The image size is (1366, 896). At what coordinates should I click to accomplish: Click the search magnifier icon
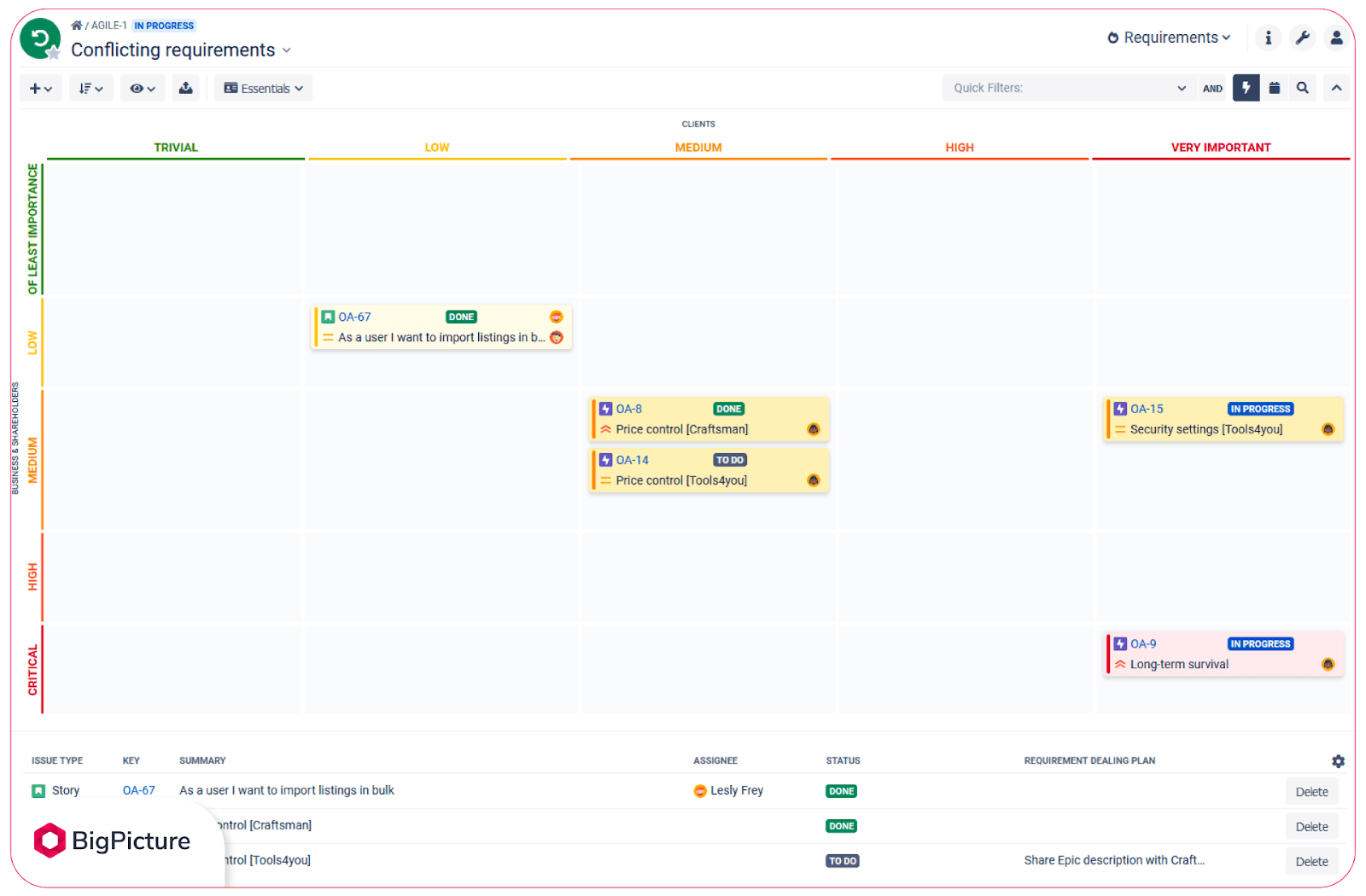(1302, 88)
